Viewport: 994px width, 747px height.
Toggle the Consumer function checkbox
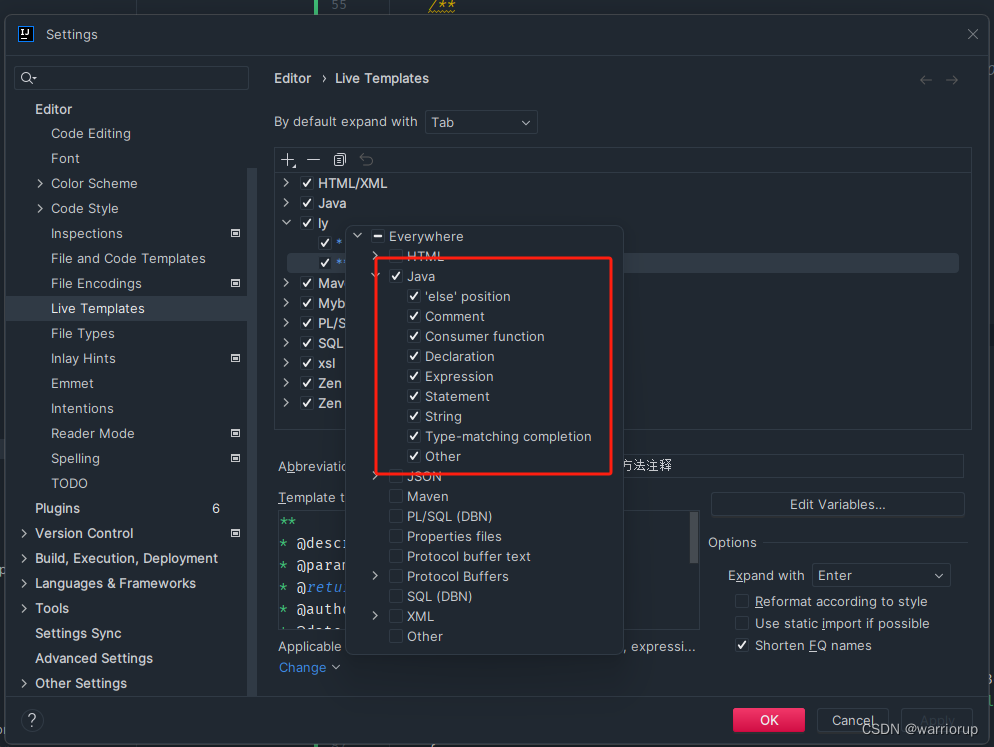coord(414,336)
